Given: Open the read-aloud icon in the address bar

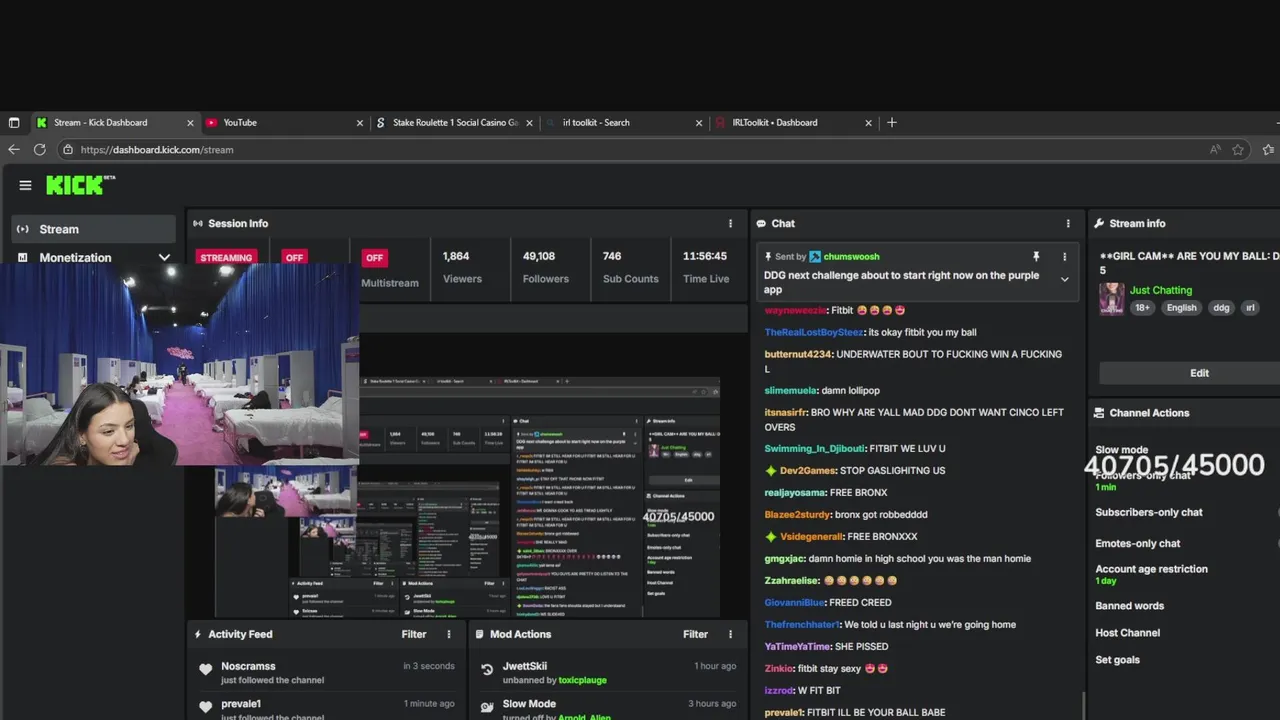Looking at the screenshot, I should tap(1215, 150).
